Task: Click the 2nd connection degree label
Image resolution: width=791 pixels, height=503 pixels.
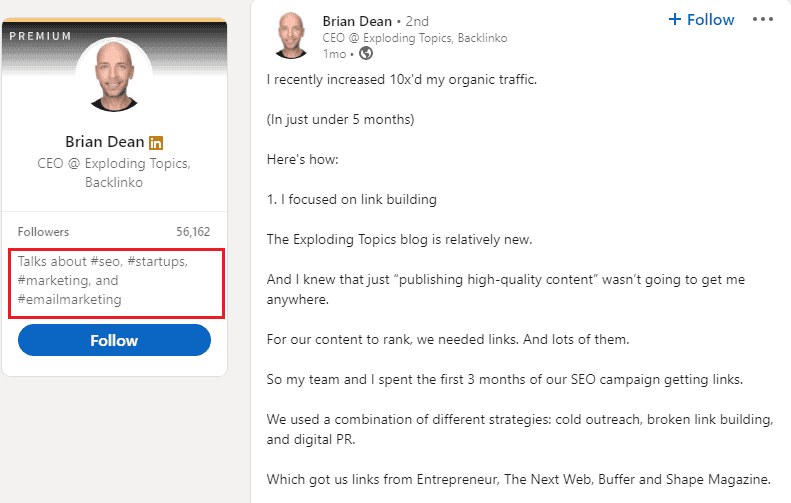Action: click(x=417, y=21)
